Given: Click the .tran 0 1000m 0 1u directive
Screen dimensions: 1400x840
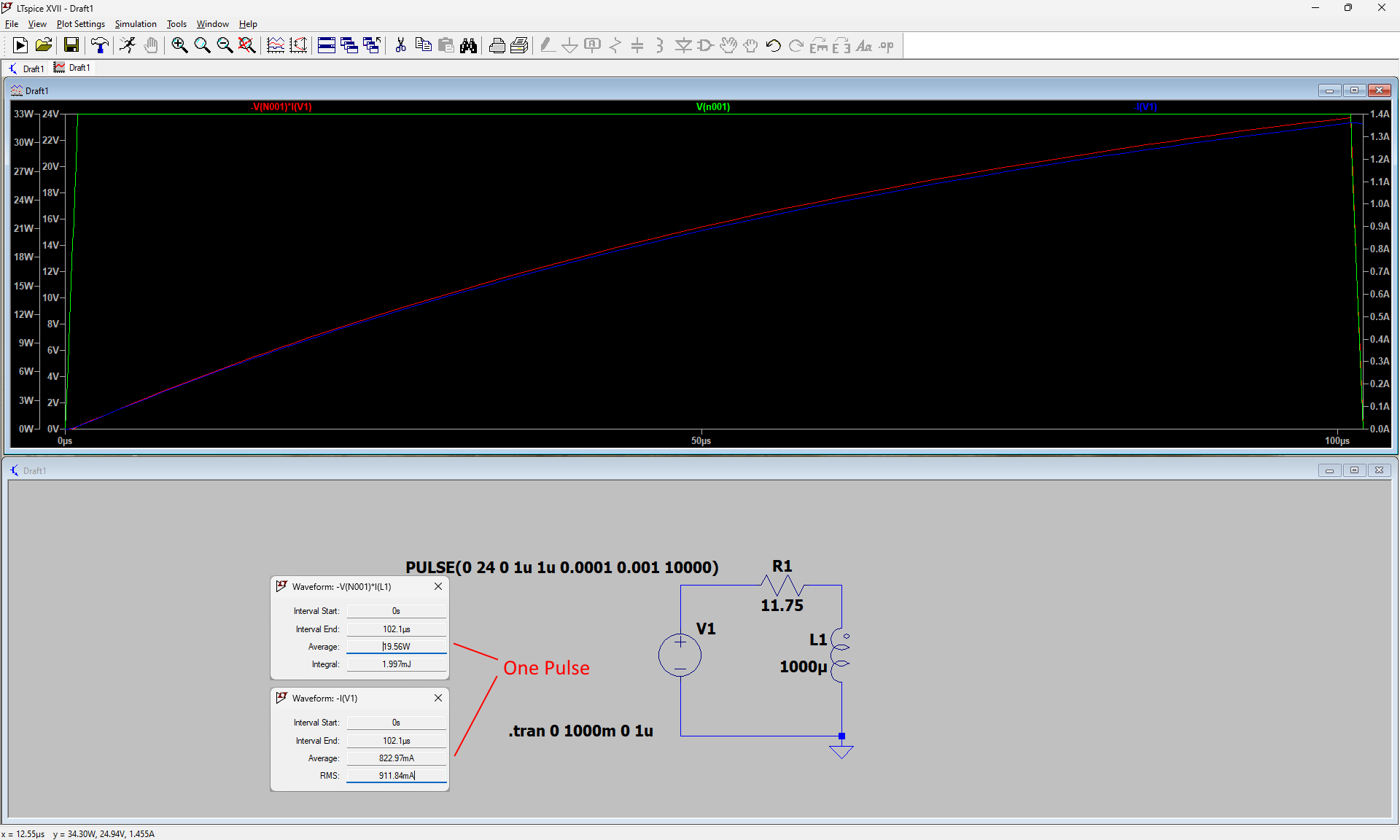Looking at the screenshot, I should (580, 731).
